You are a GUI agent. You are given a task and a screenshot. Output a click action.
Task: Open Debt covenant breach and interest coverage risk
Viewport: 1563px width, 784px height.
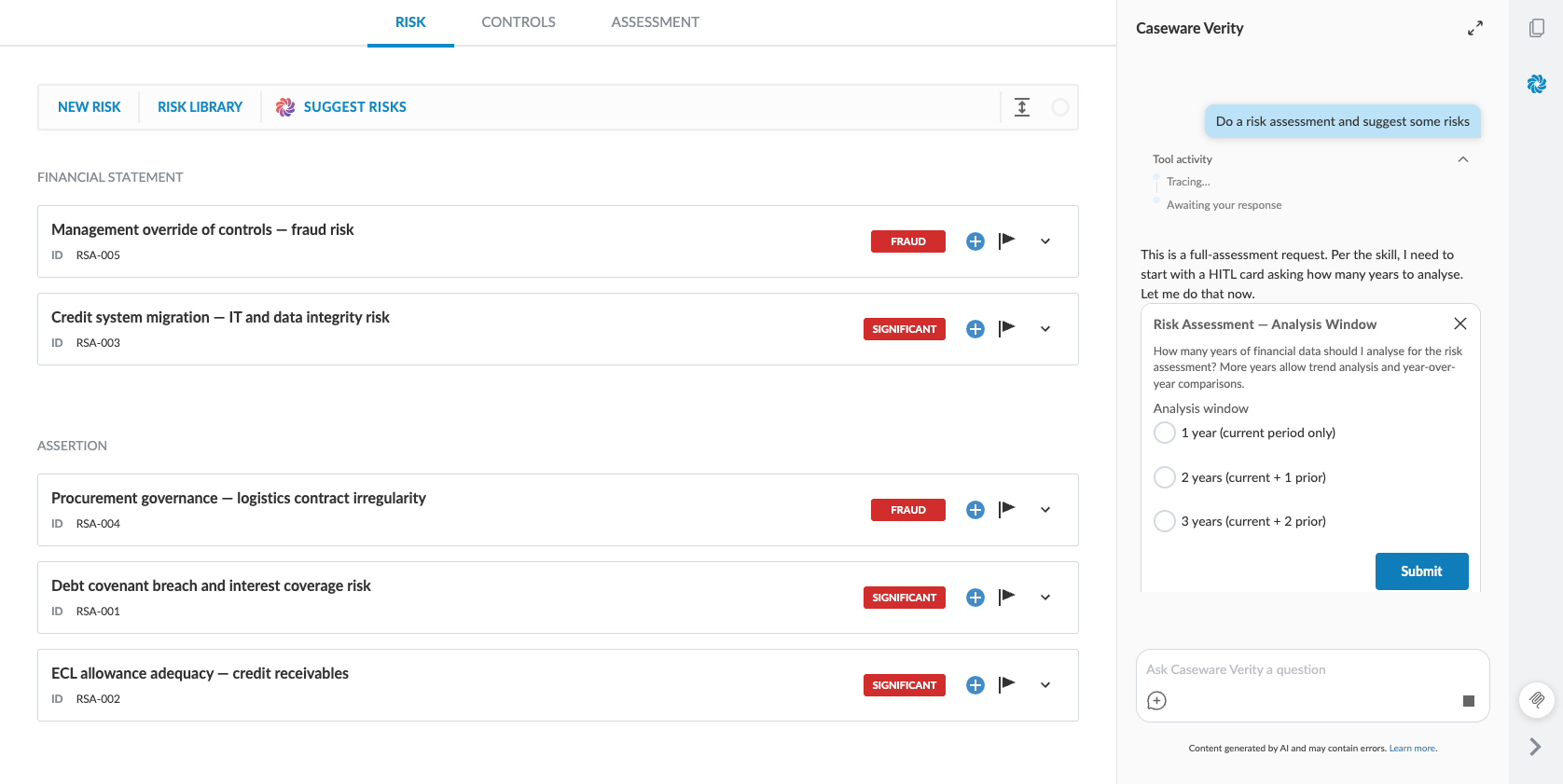click(x=211, y=585)
